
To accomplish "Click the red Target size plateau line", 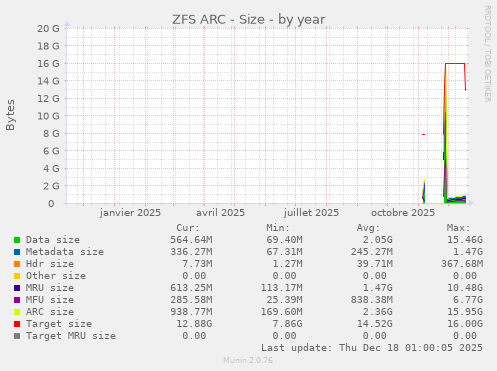I will 455,63.
